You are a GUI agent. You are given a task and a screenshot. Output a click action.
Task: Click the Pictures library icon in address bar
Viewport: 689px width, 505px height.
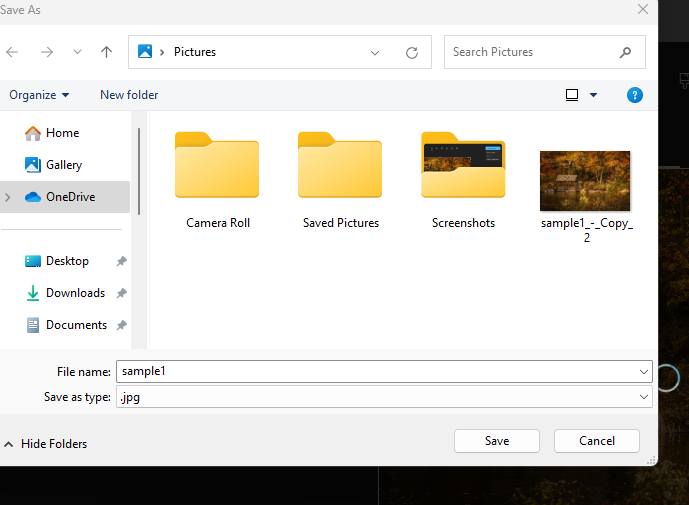pyautogui.click(x=145, y=51)
